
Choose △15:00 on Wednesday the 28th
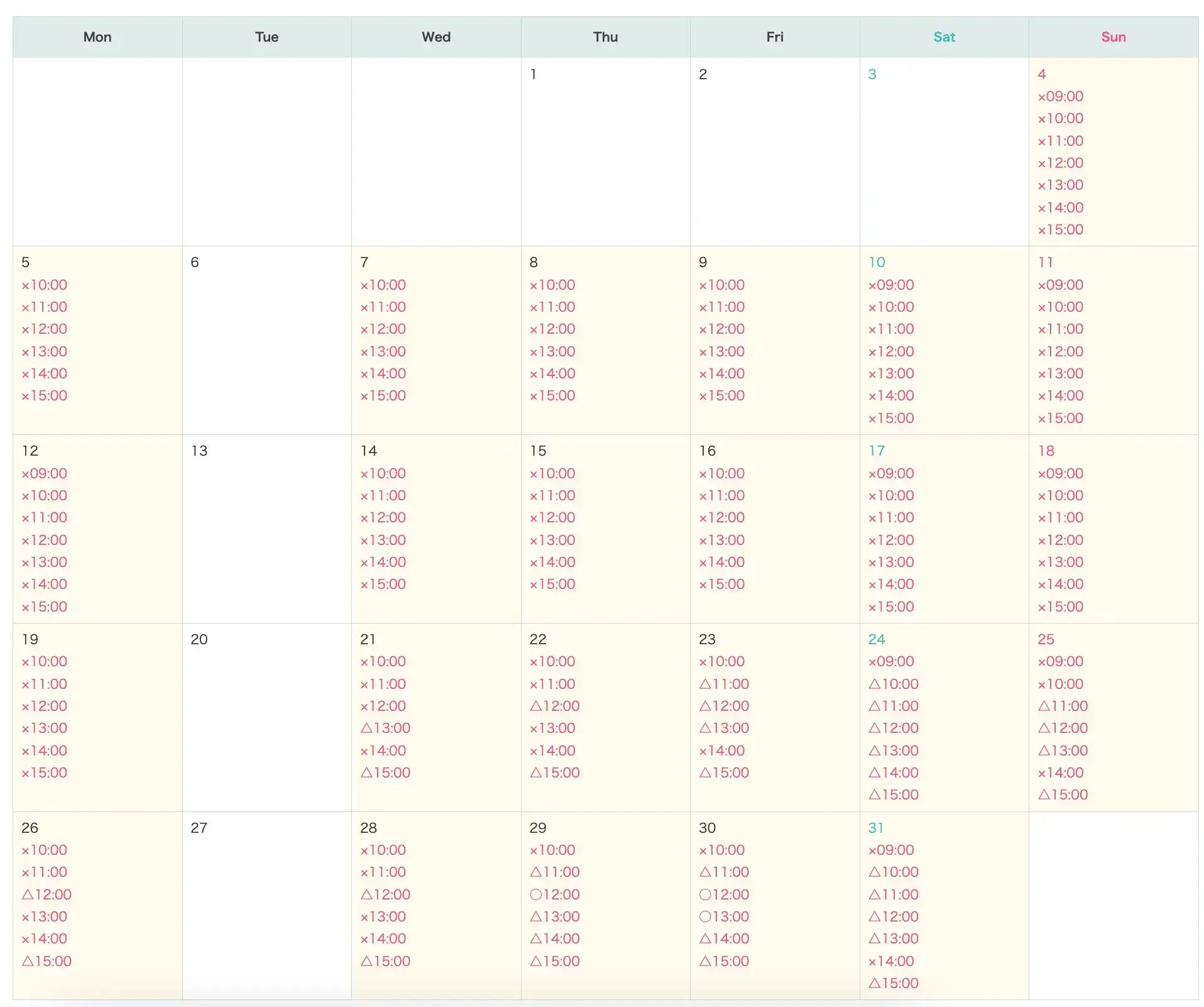point(385,960)
